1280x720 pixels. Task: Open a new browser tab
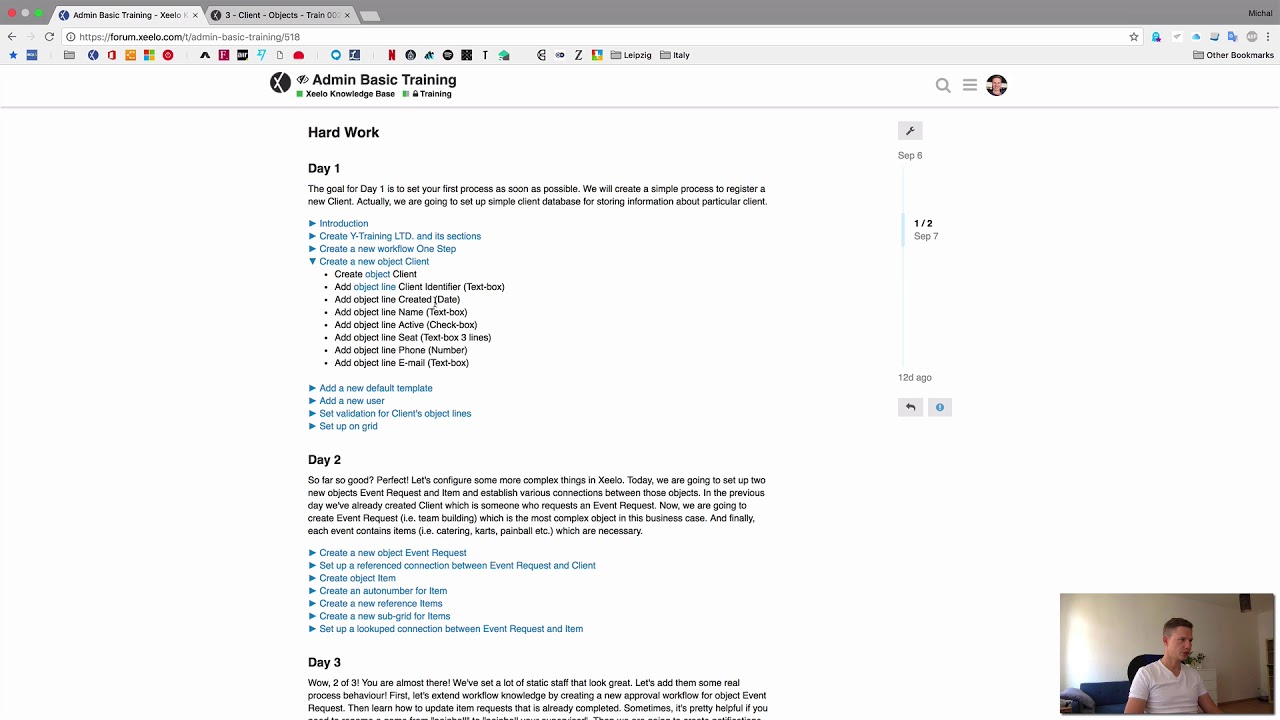pyautogui.click(x=370, y=15)
